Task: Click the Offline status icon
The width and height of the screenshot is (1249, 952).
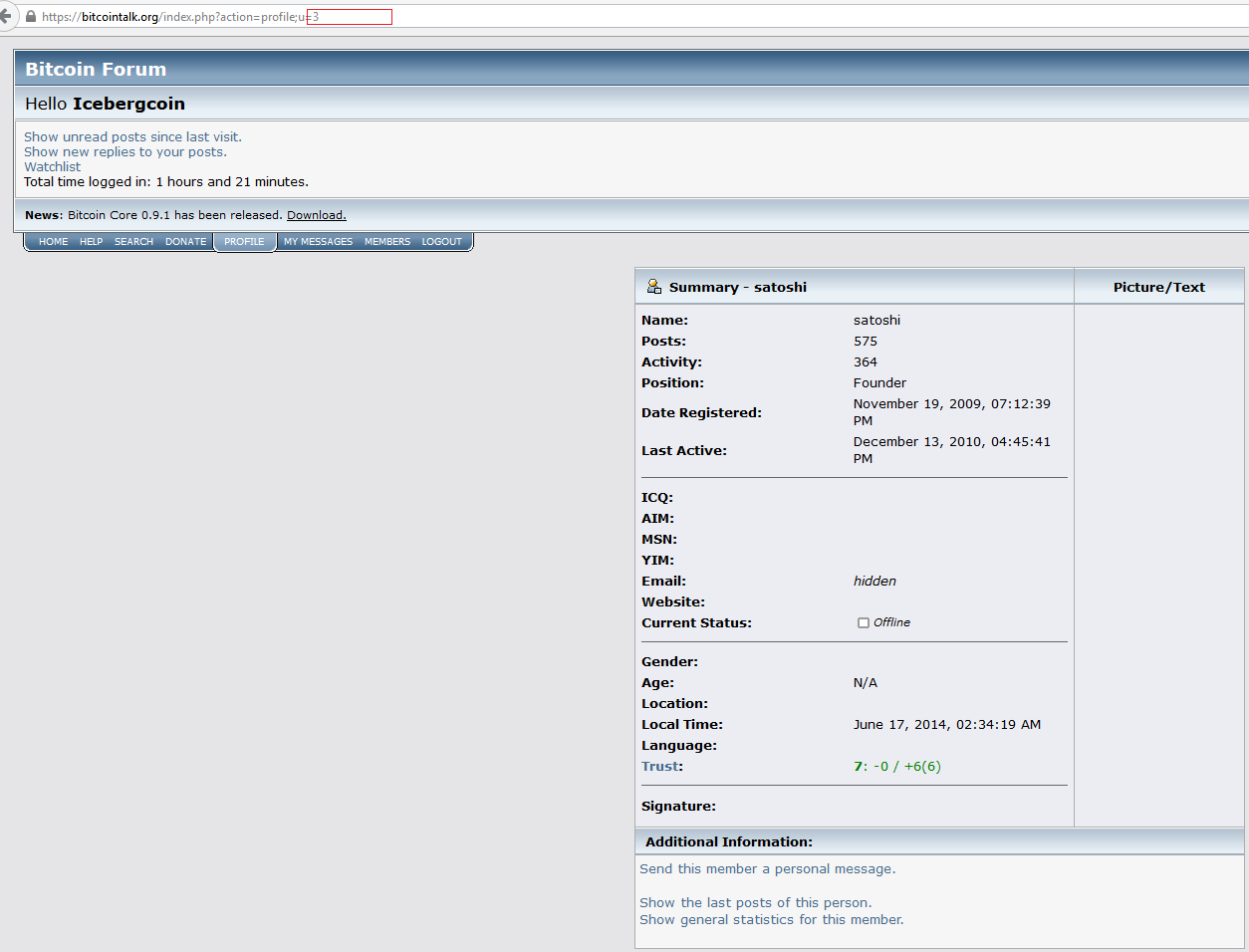Action: (x=864, y=622)
